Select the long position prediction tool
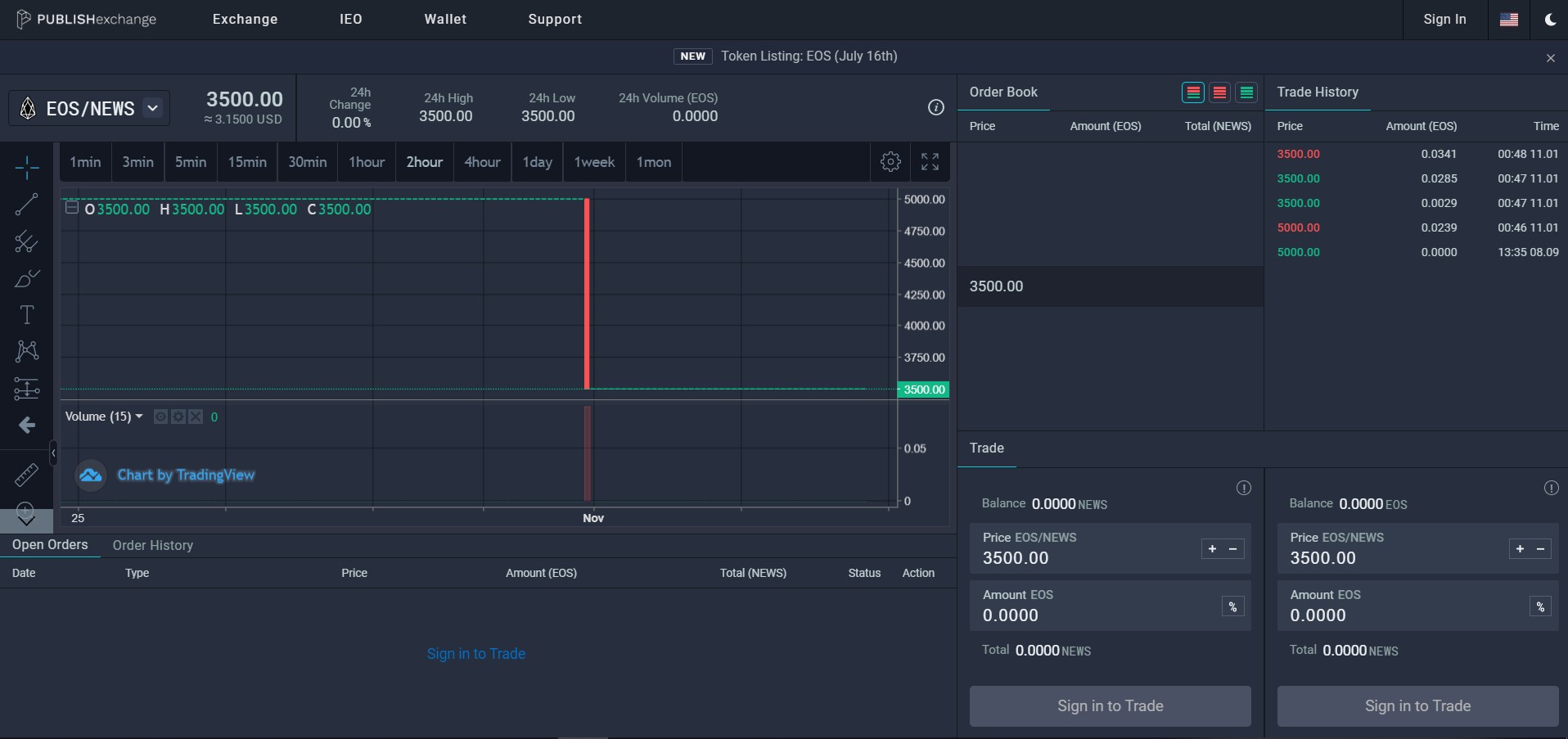The image size is (1568, 739). pyautogui.click(x=26, y=389)
